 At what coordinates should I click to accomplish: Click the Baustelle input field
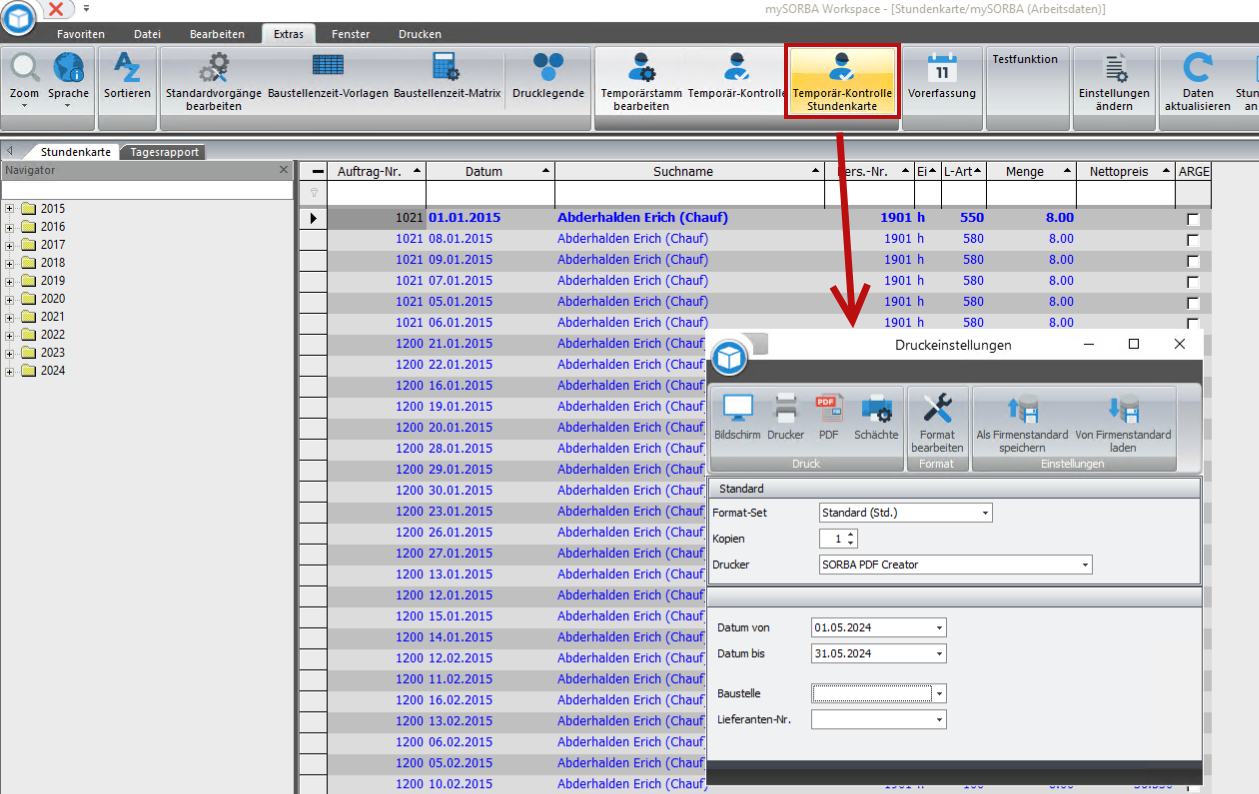click(871, 693)
